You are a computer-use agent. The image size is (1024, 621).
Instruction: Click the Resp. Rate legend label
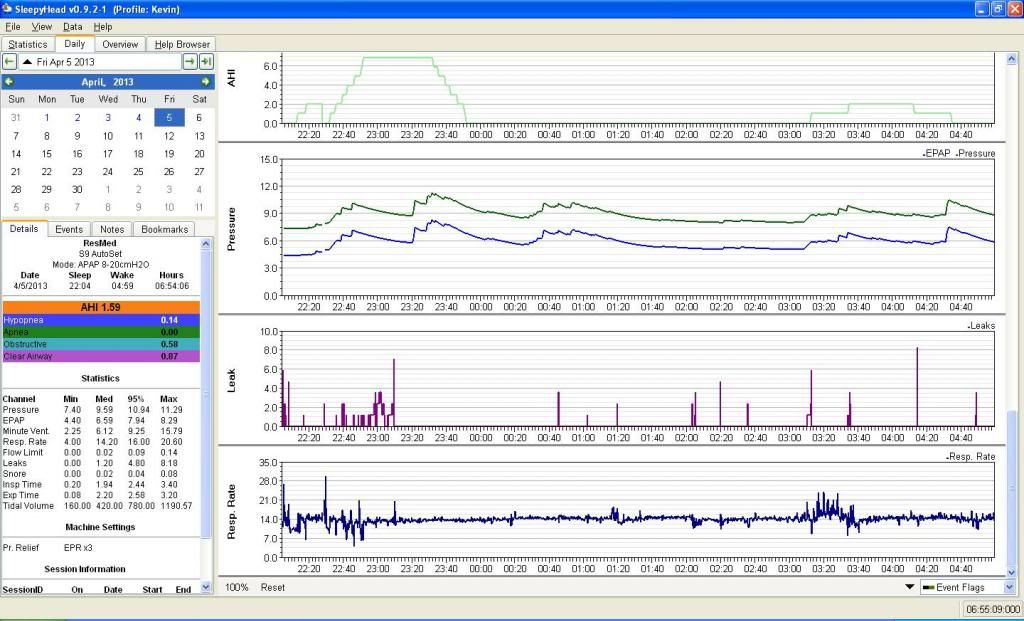point(971,456)
